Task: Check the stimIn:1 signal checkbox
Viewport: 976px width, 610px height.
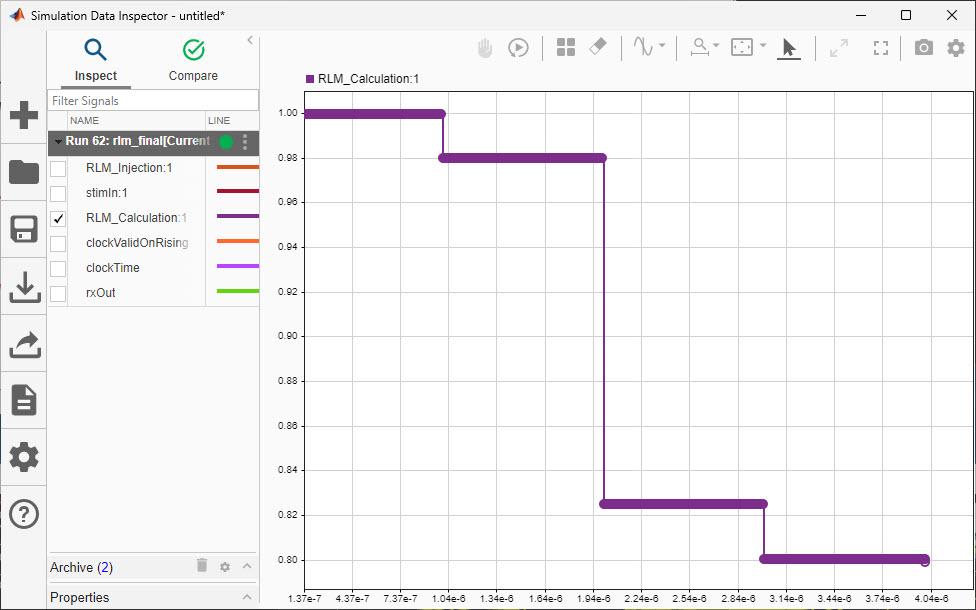Action: 57,192
